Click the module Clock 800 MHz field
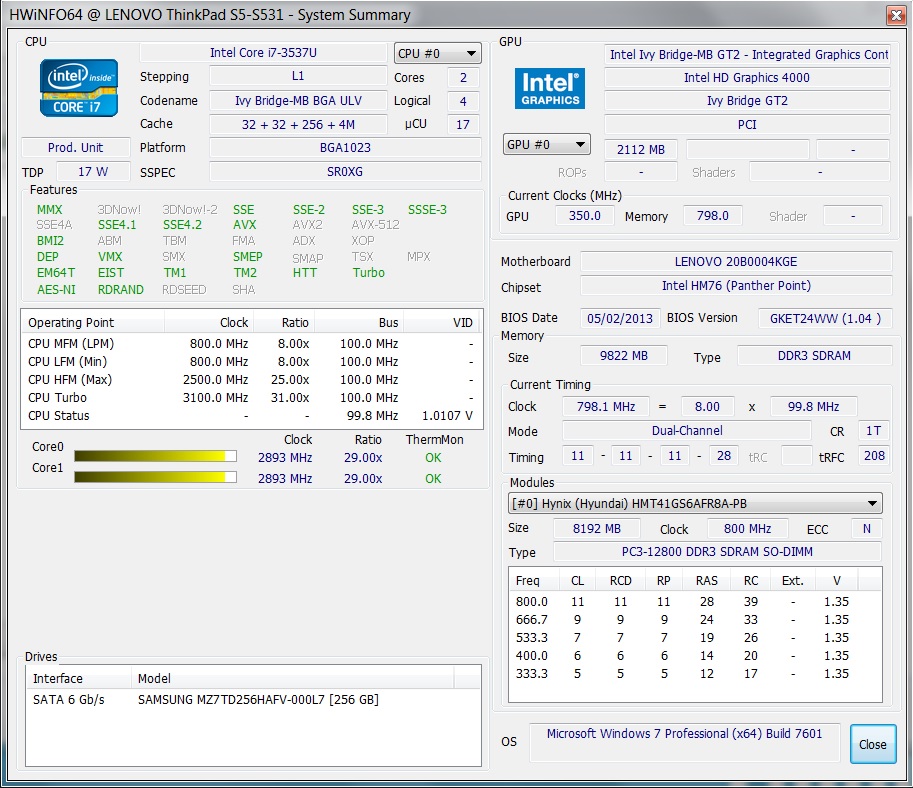Screen dimensions: 913x788 tap(748, 529)
